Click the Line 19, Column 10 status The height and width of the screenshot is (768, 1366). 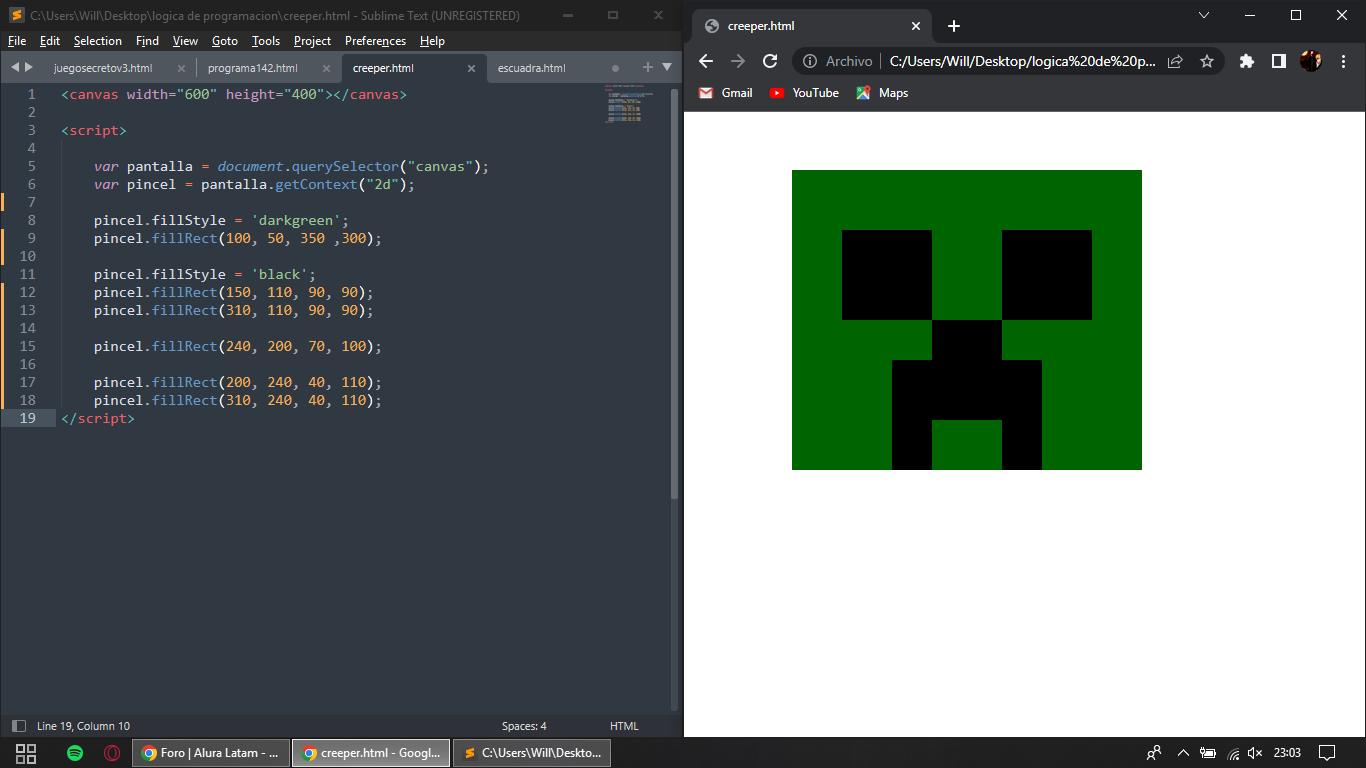[x=83, y=726]
